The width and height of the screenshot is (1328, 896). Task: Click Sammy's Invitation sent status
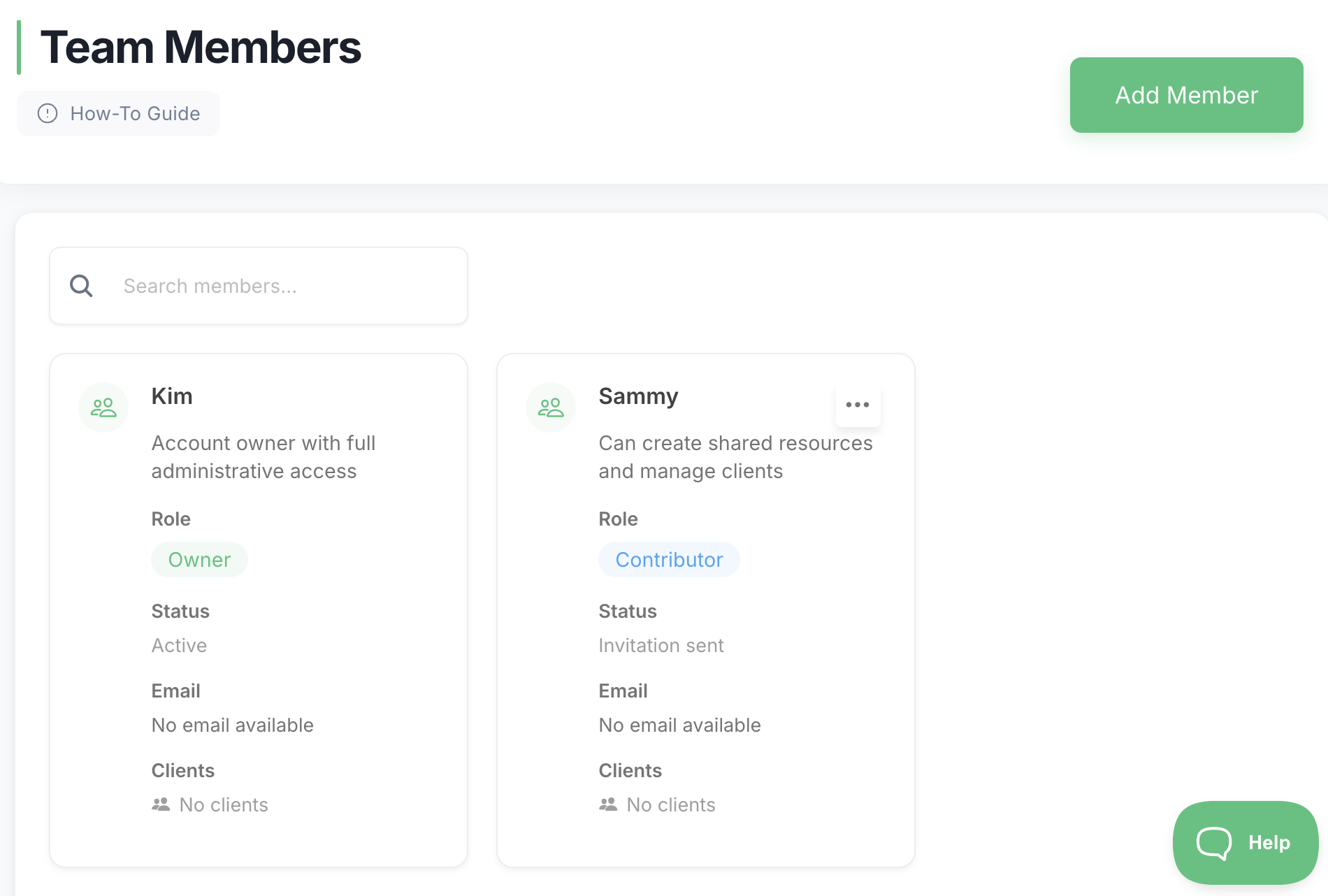pos(661,645)
